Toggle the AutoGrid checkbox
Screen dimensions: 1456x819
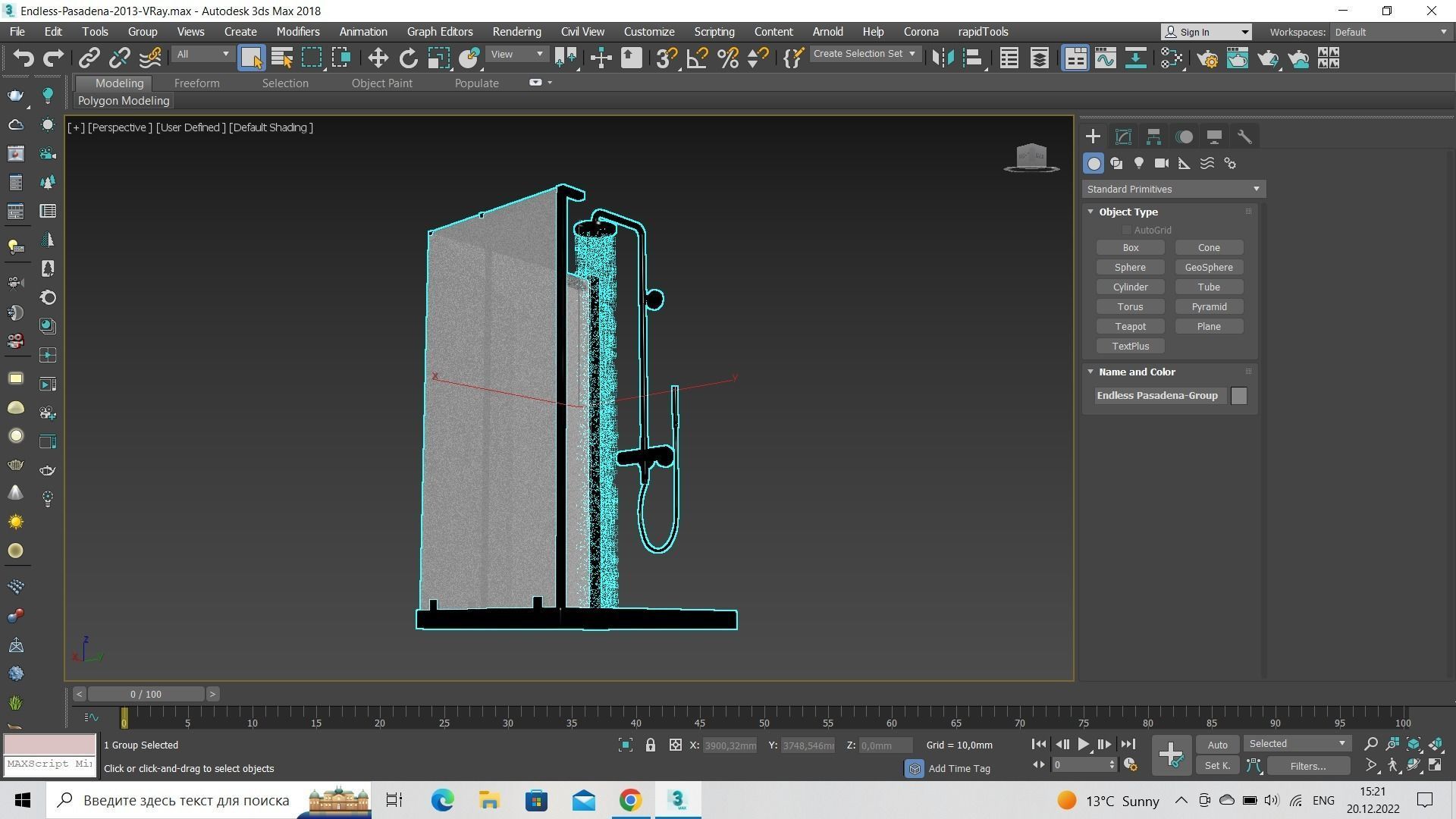[x=1127, y=230]
